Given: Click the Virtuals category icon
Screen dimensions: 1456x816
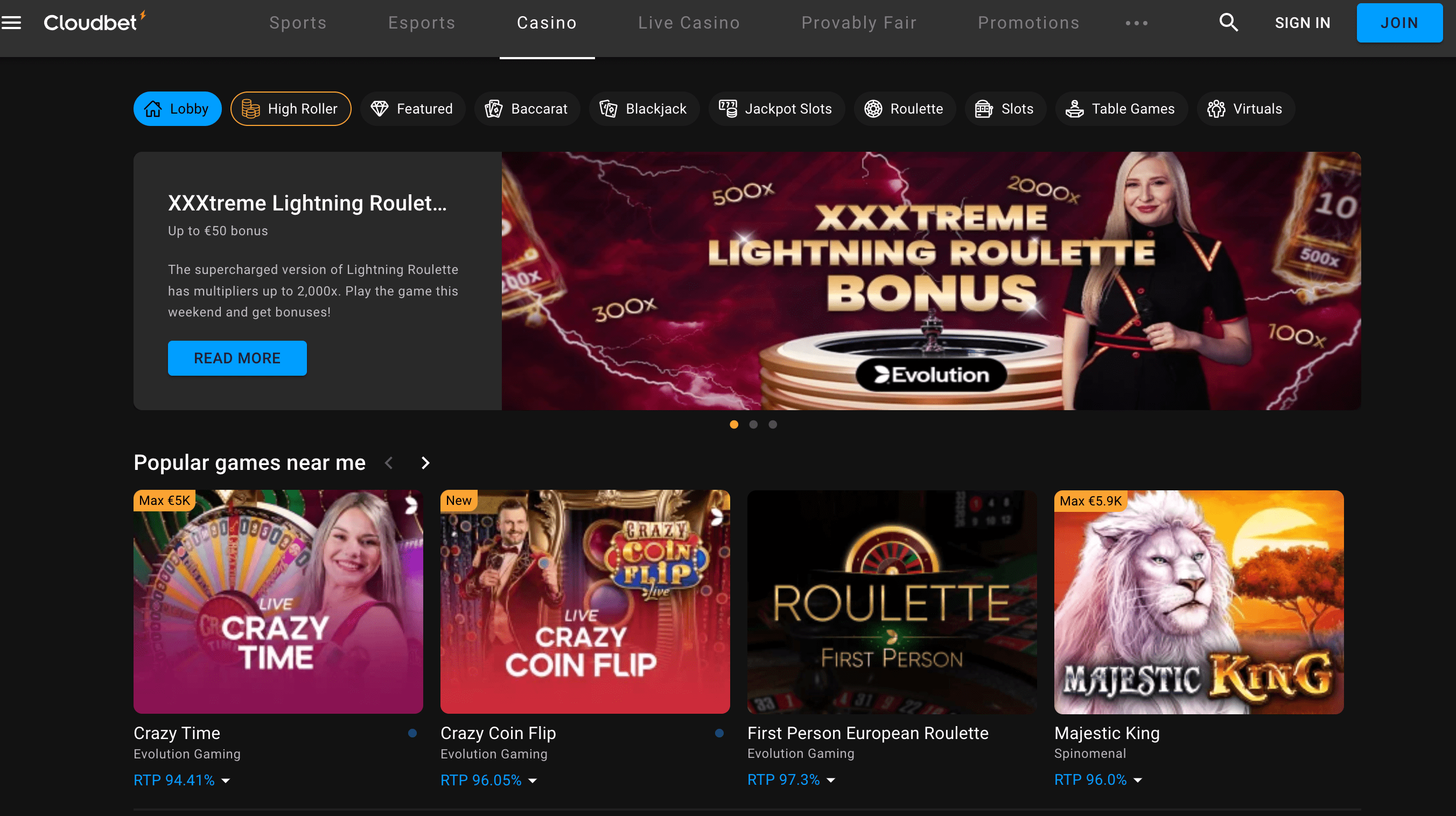Looking at the screenshot, I should coord(1216,108).
